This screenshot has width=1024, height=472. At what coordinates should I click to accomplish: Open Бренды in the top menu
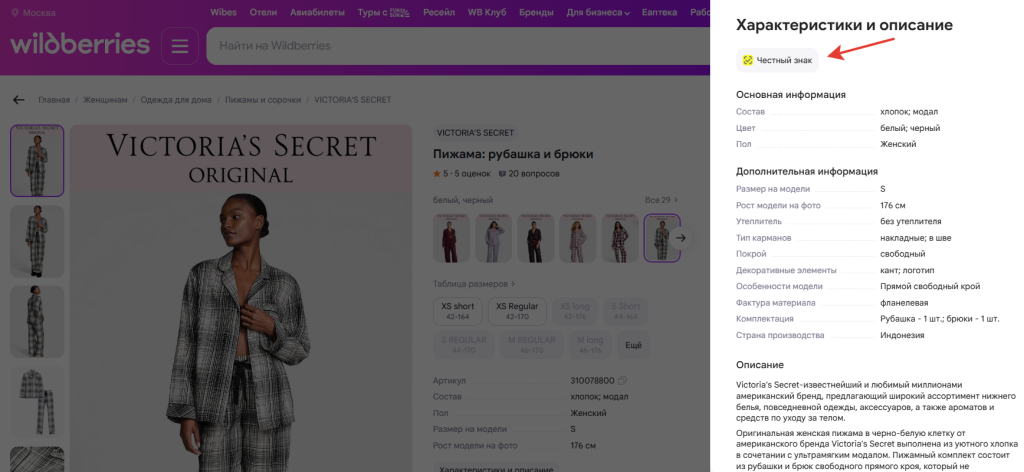536,12
